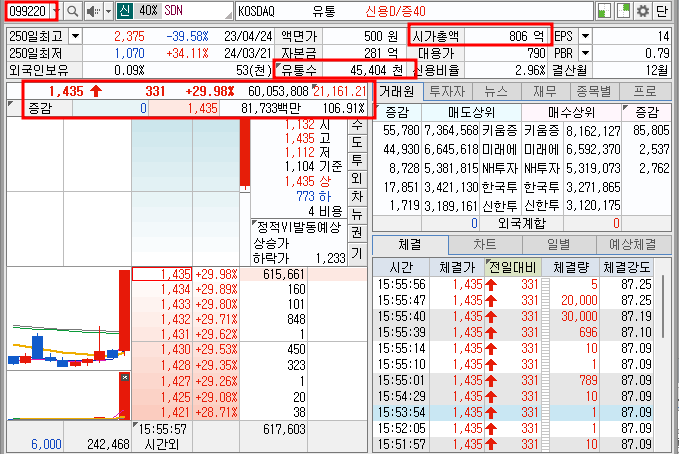Click the SDN stock name field

click(x=197, y=11)
